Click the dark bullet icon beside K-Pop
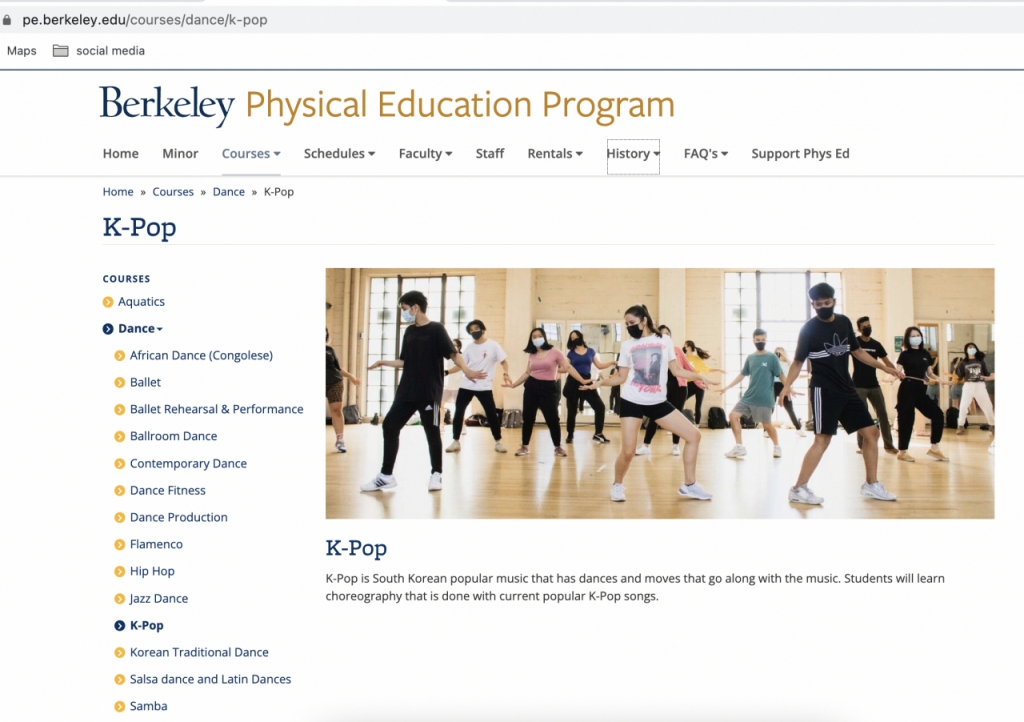 pos(120,626)
